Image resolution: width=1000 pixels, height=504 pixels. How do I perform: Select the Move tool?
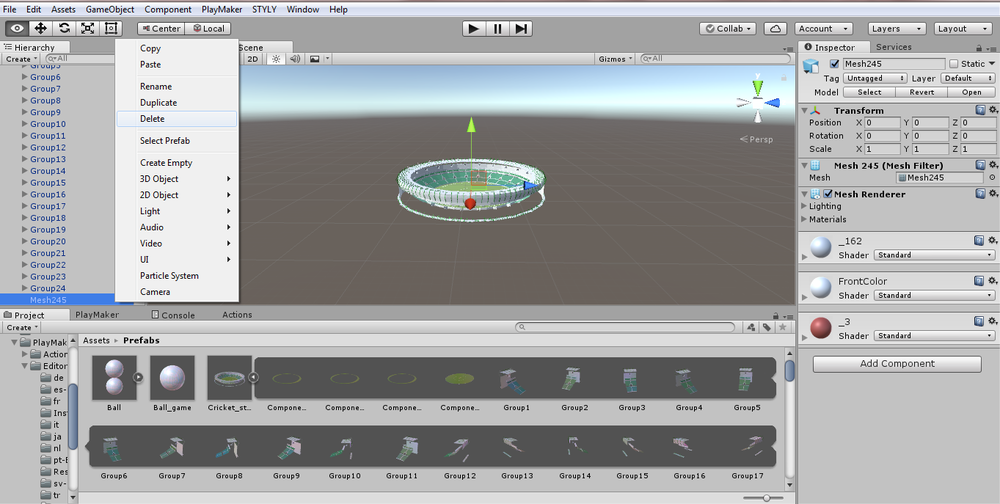click(41, 28)
